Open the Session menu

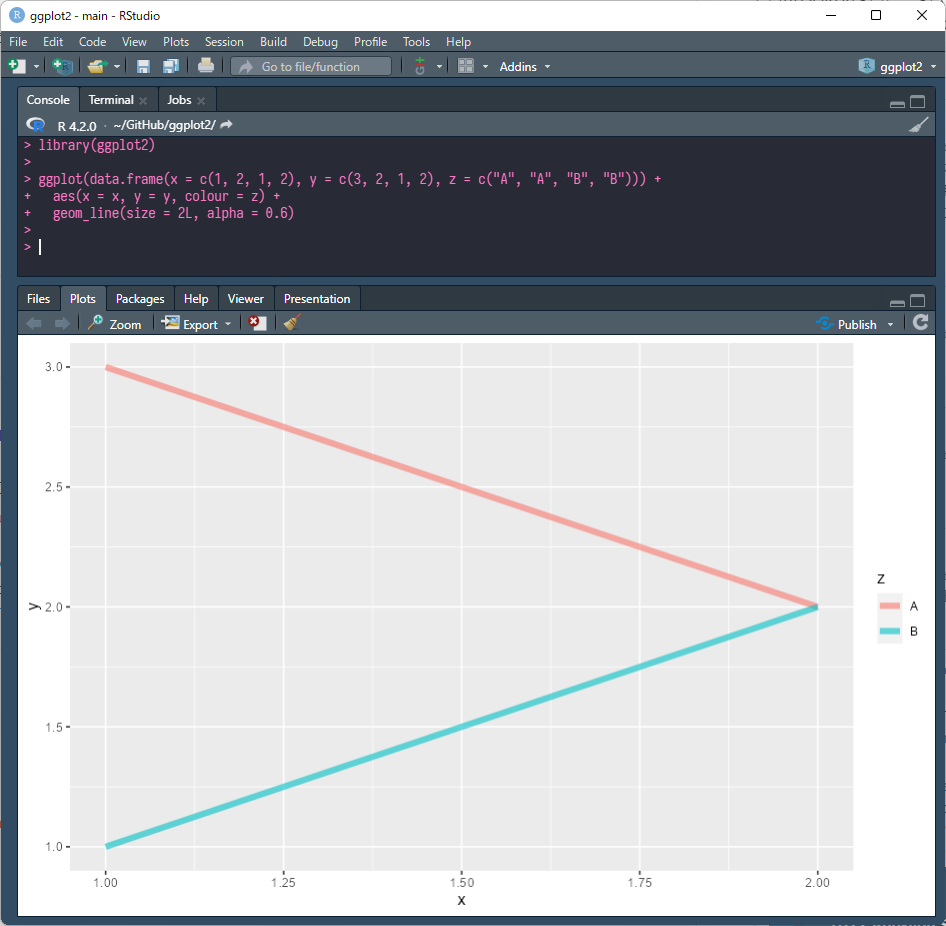pyautogui.click(x=224, y=42)
